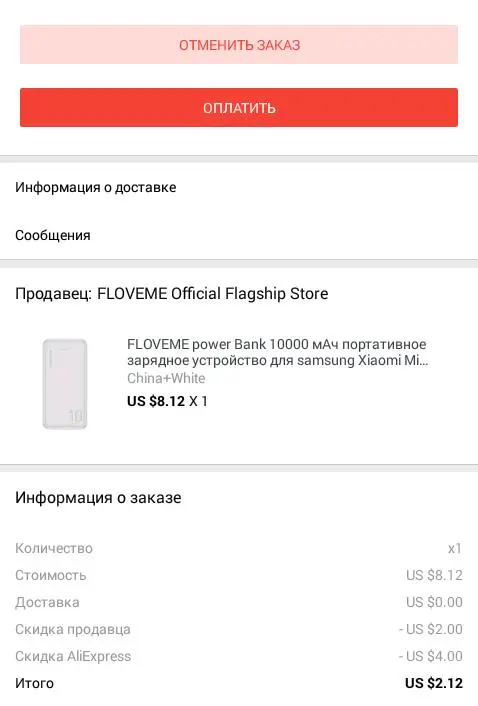This screenshot has height=706, width=478.
Task: Tap the US $0.00 delivery cost value
Action: pos(434,602)
